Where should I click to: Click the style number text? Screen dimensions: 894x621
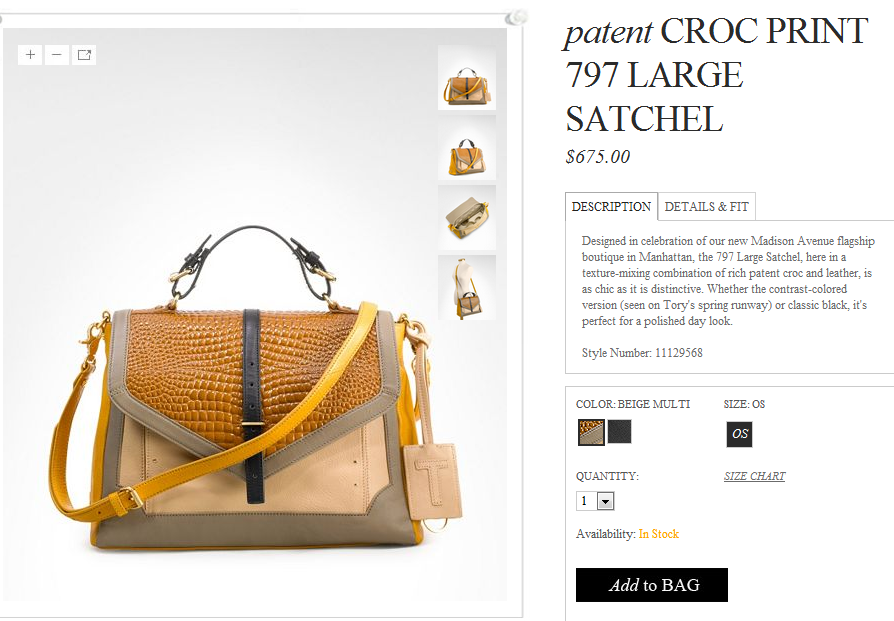(642, 353)
